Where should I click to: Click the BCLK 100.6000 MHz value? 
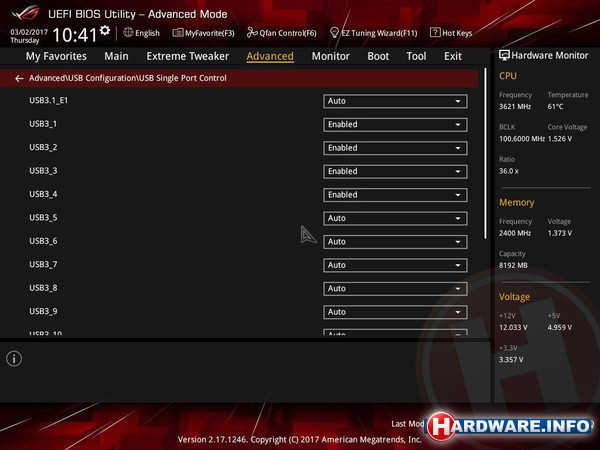522,139
